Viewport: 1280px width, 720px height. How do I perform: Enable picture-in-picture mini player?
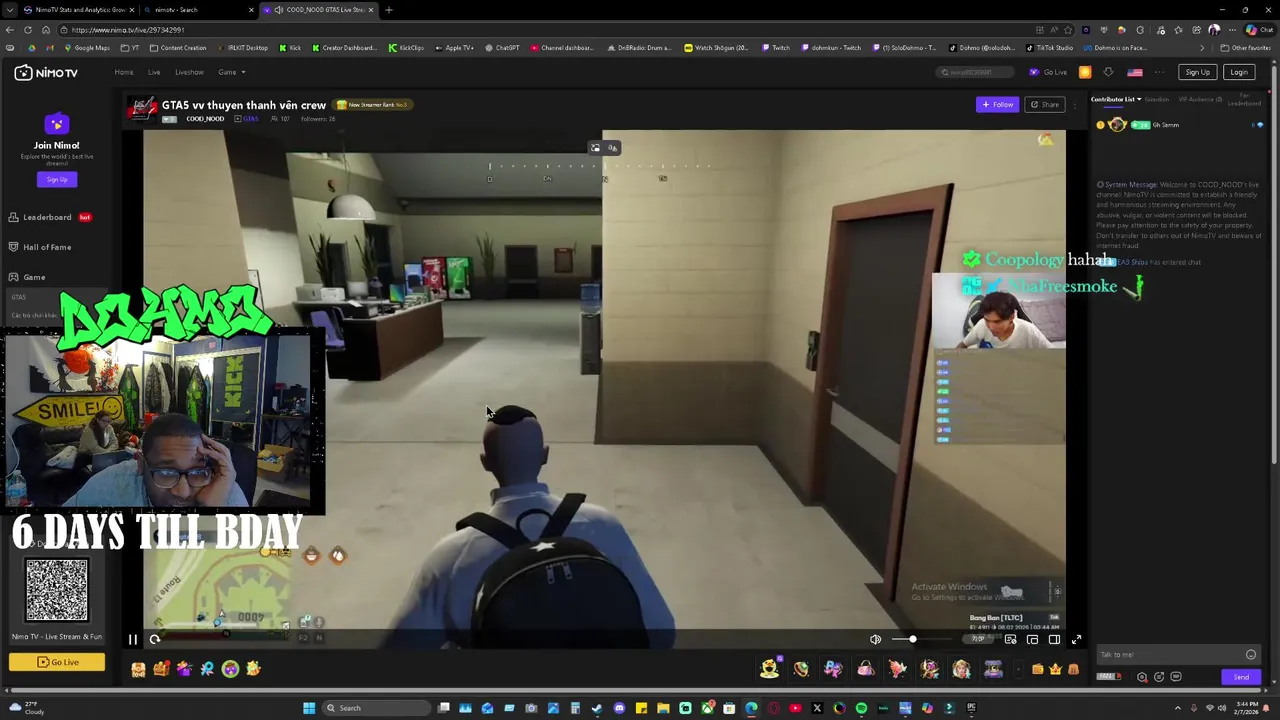1032,639
